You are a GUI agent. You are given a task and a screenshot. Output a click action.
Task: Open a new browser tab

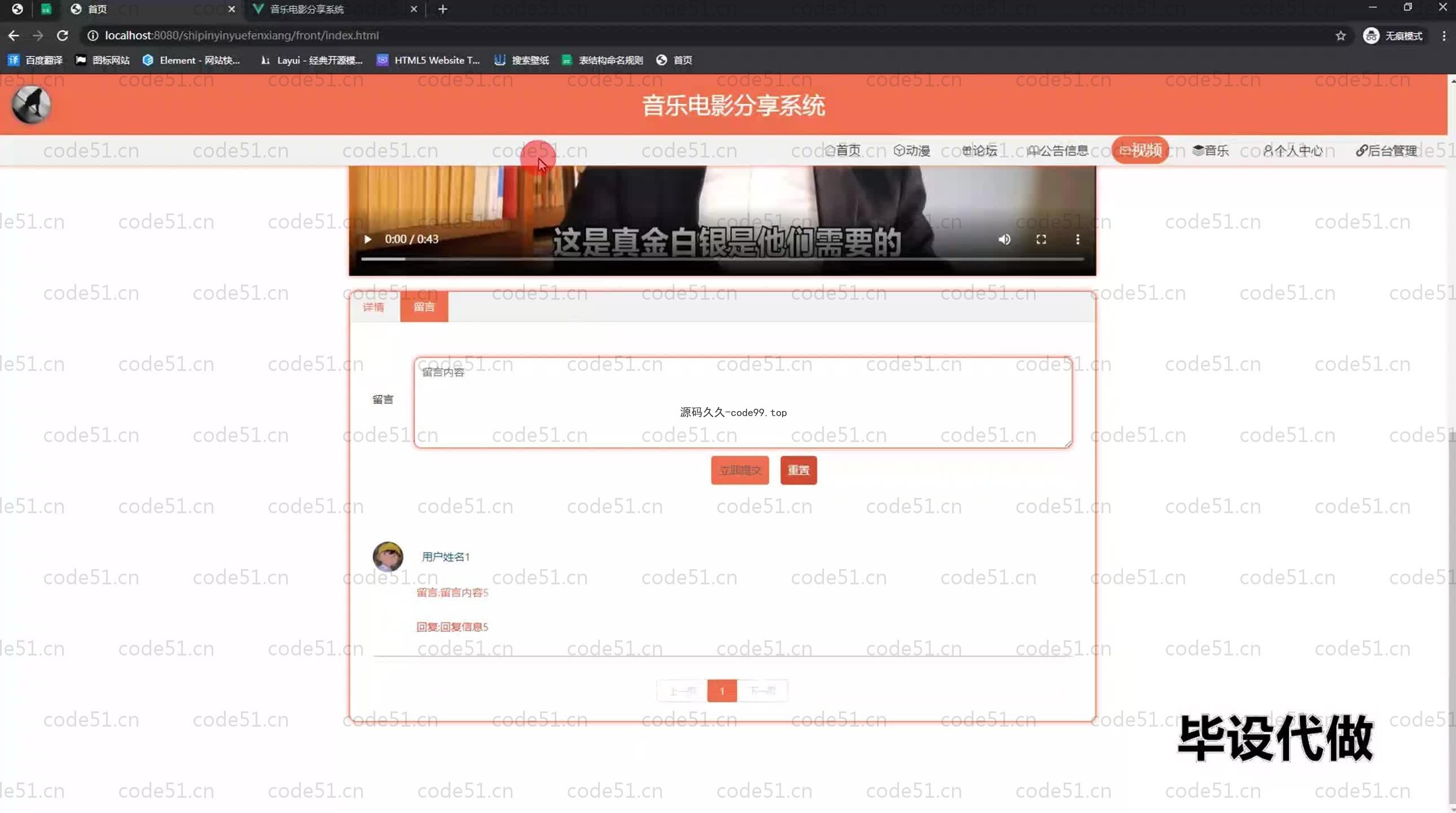coord(442,9)
